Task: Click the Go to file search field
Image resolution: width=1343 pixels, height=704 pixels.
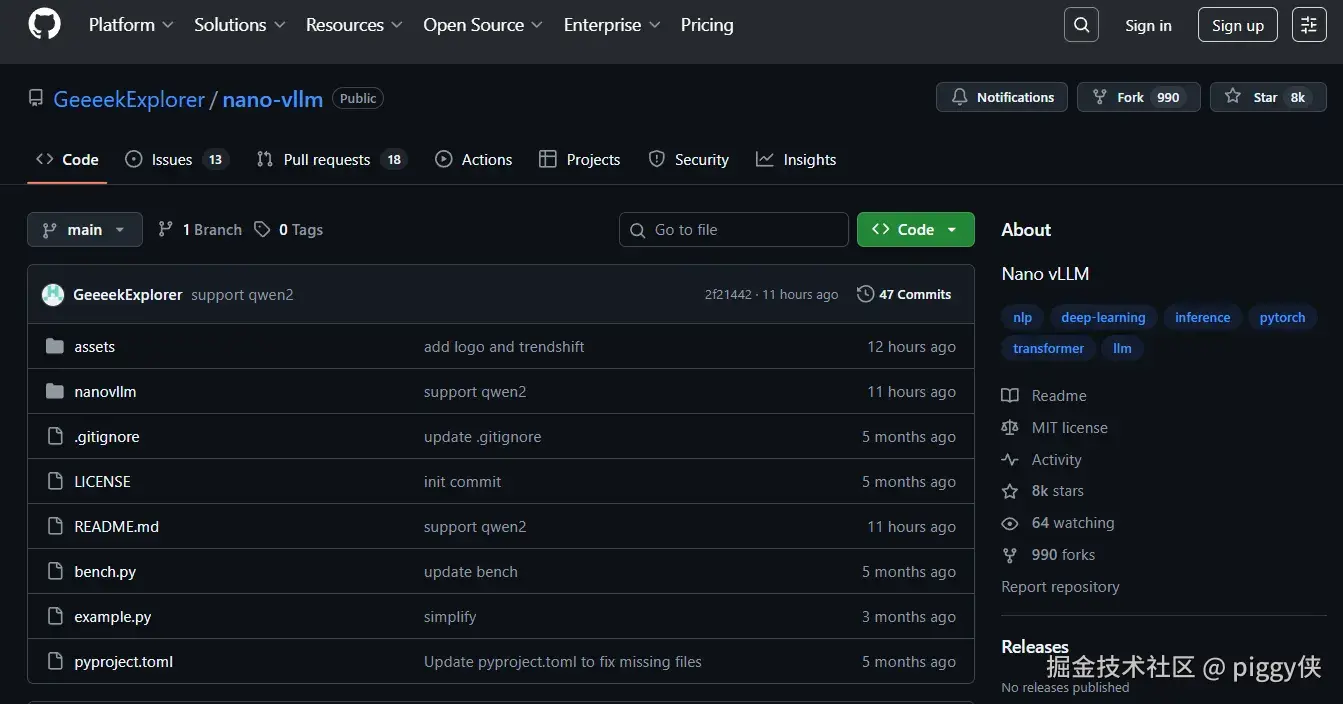Action: [734, 230]
